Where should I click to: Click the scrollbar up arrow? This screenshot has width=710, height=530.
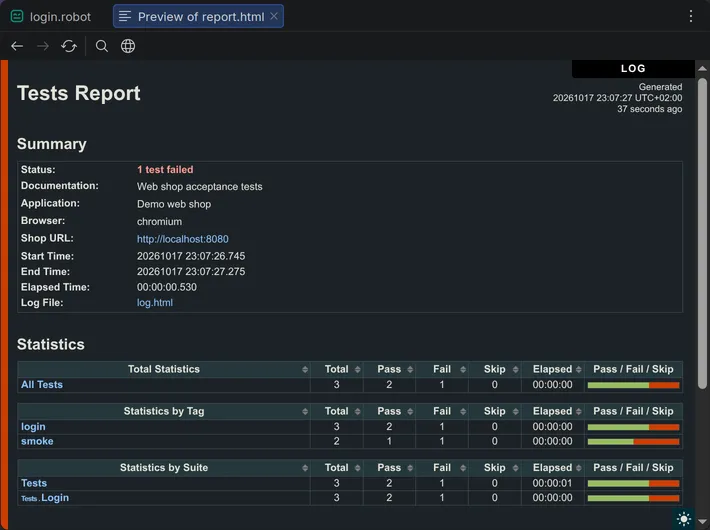click(x=702, y=68)
